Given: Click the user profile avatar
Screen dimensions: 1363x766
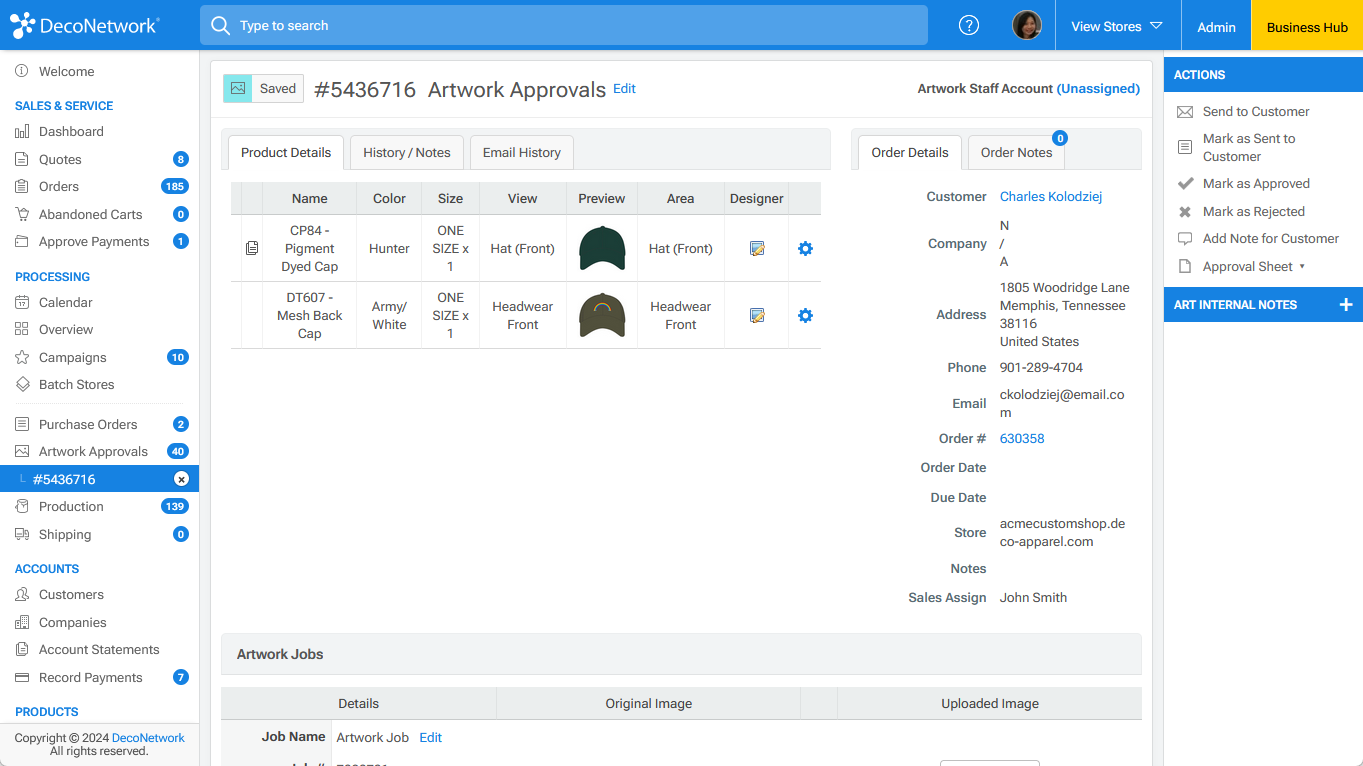Looking at the screenshot, I should (1026, 26).
